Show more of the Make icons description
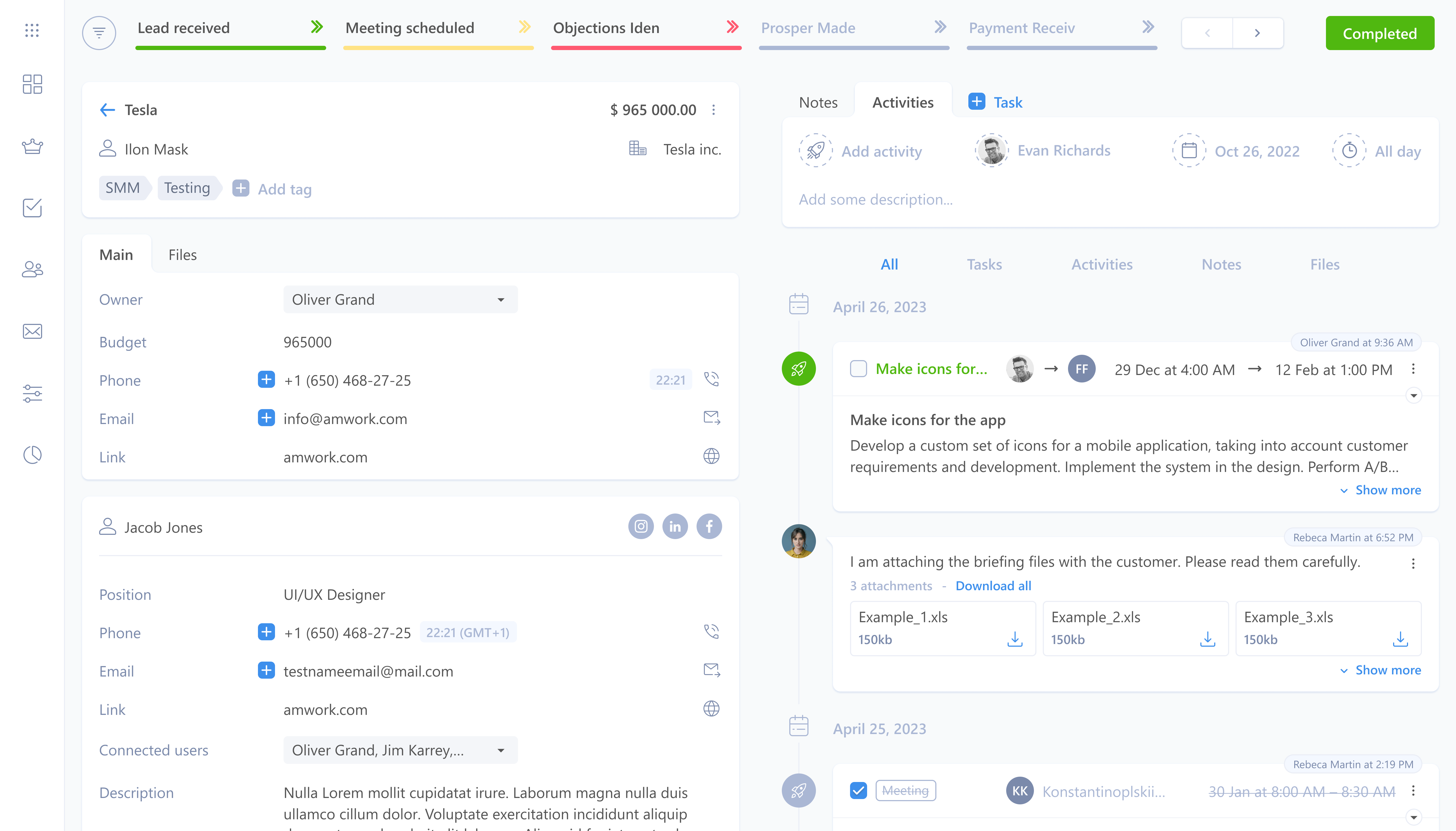 pyautogui.click(x=1380, y=490)
